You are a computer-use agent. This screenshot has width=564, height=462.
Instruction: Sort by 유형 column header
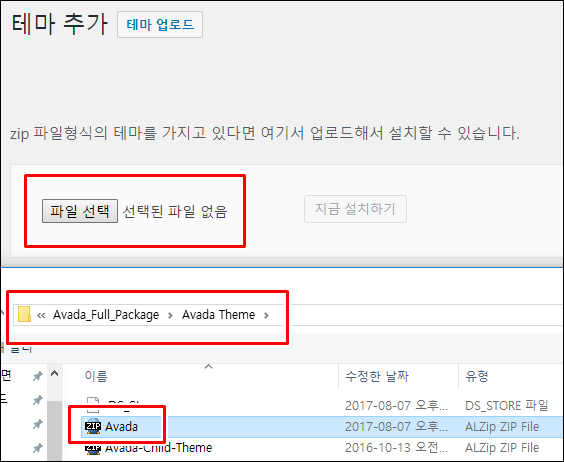[477, 376]
